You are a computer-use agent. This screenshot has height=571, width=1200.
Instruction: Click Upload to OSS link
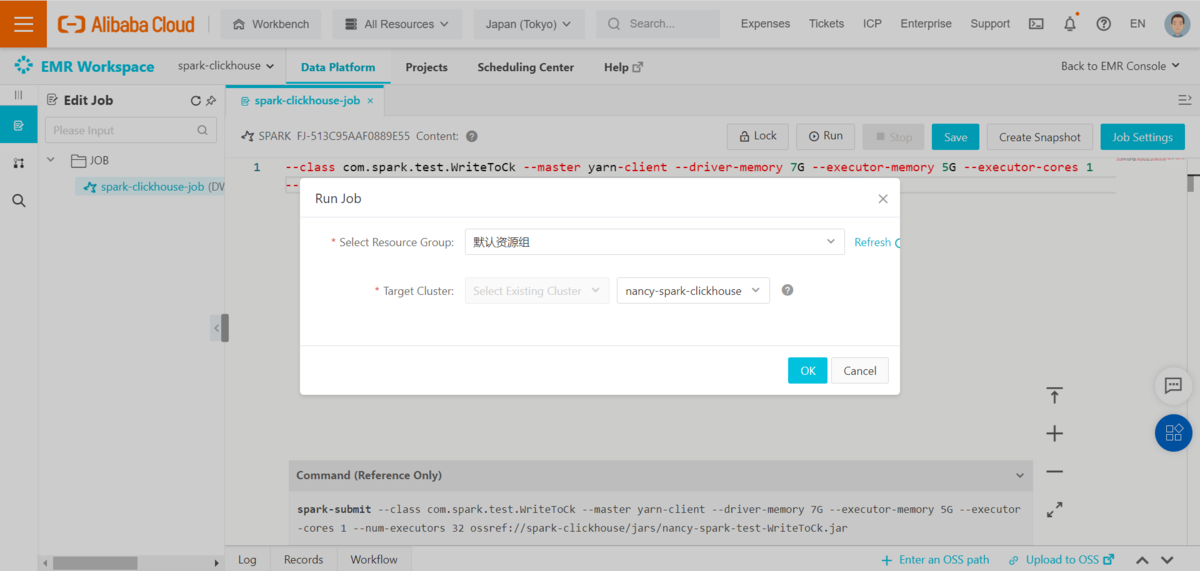tap(1061, 560)
